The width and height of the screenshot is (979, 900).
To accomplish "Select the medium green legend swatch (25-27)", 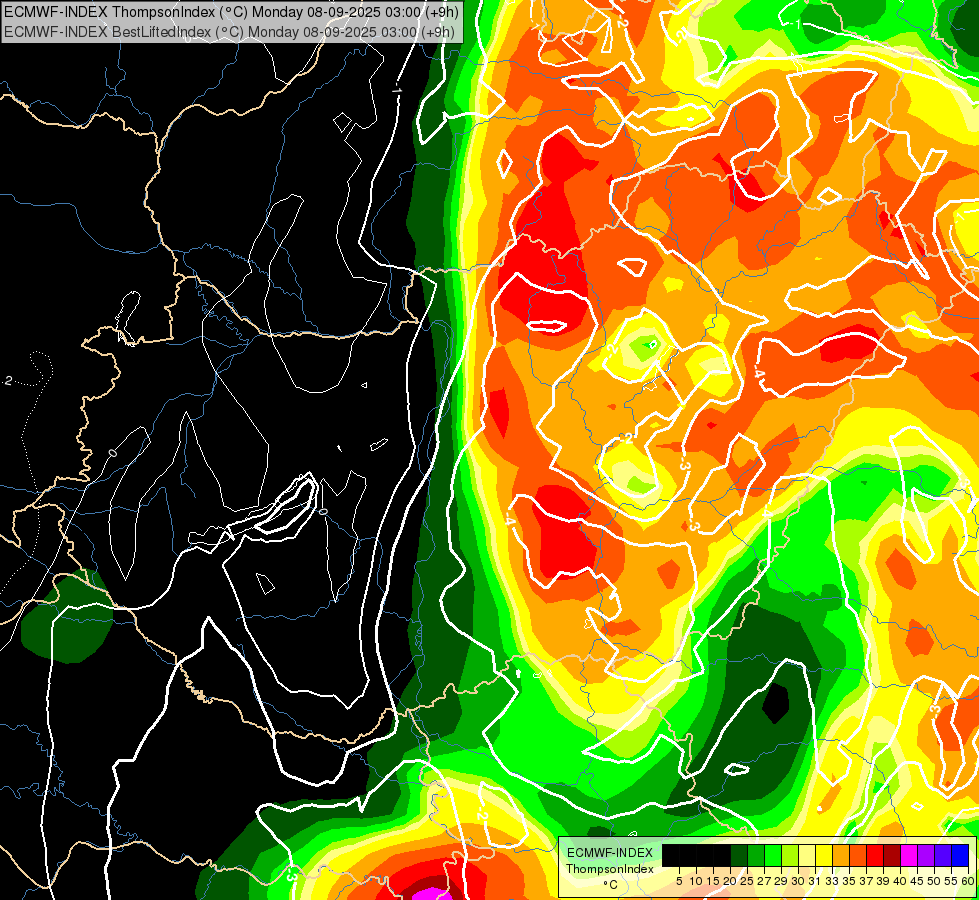I will tap(755, 855).
